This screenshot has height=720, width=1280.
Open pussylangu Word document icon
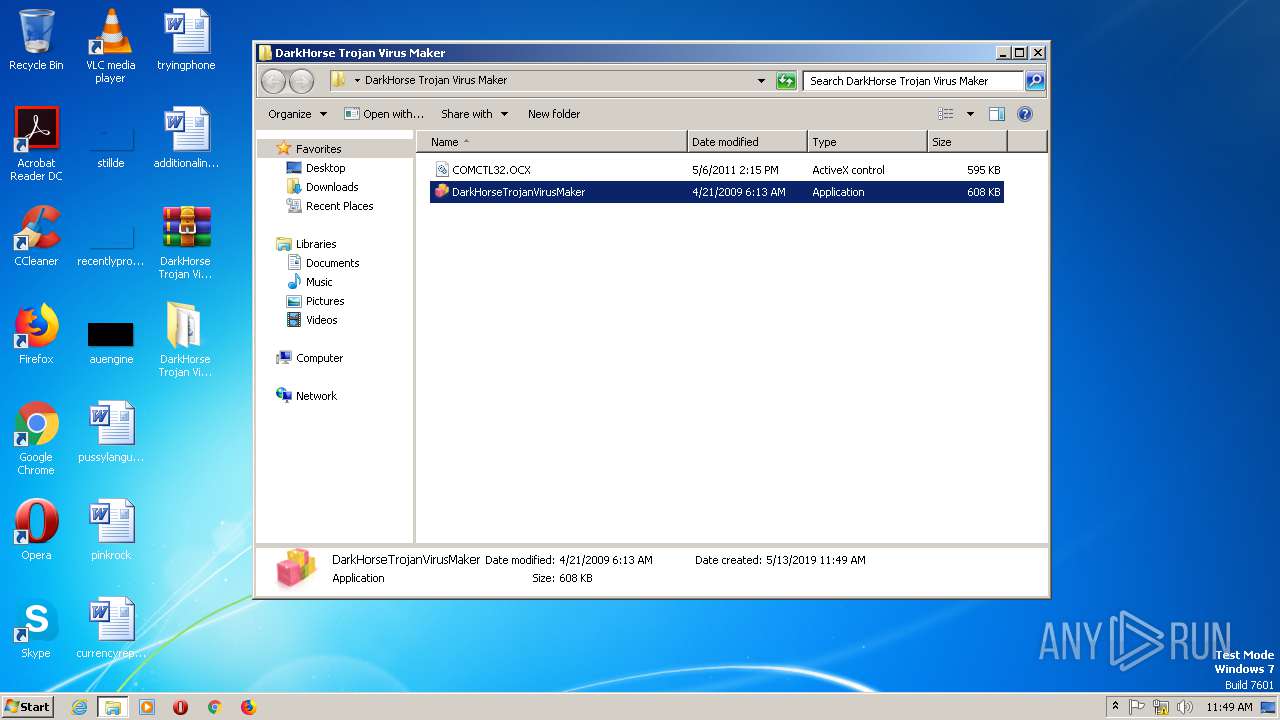point(111,432)
